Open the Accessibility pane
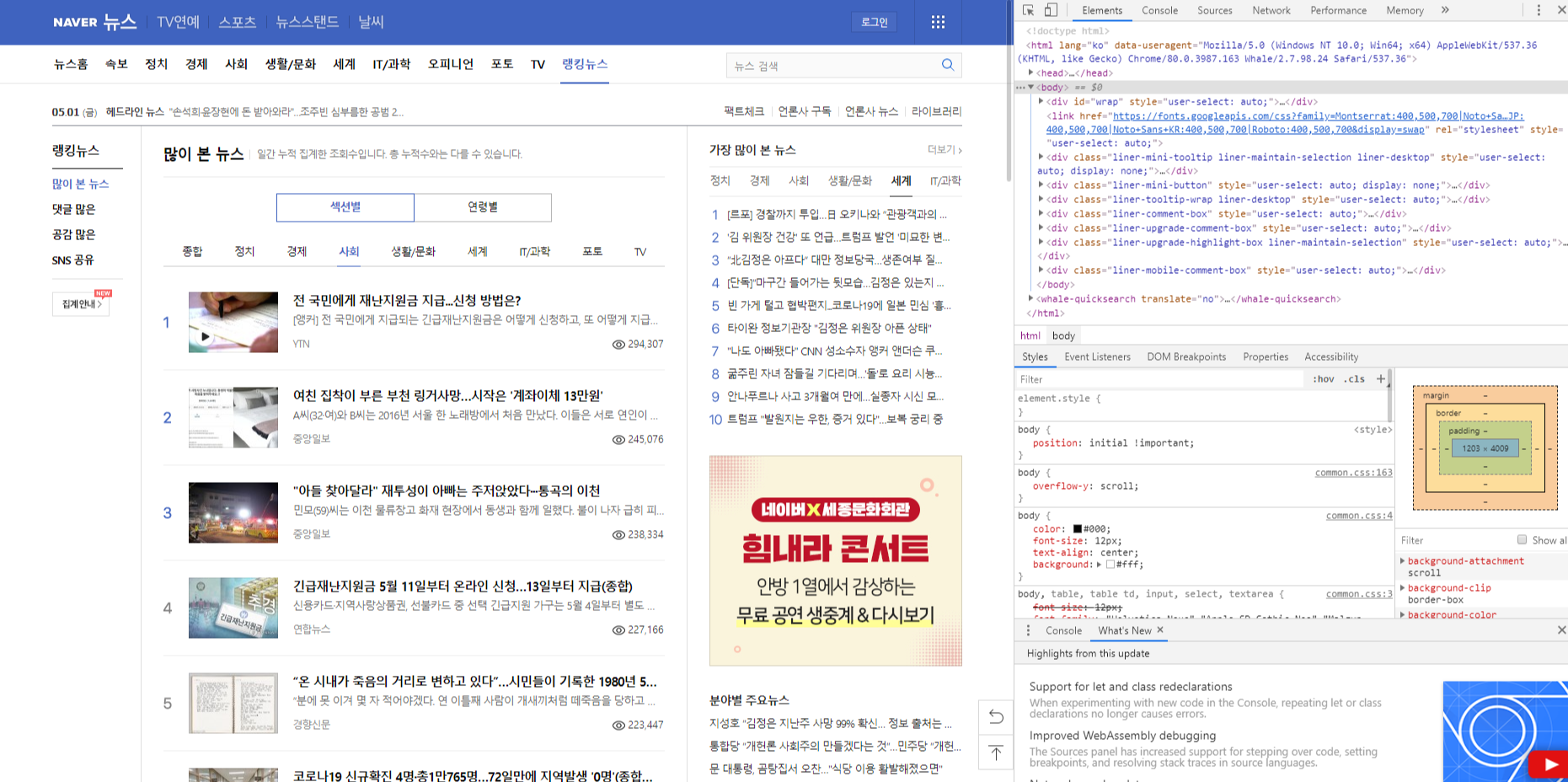 coord(1331,357)
